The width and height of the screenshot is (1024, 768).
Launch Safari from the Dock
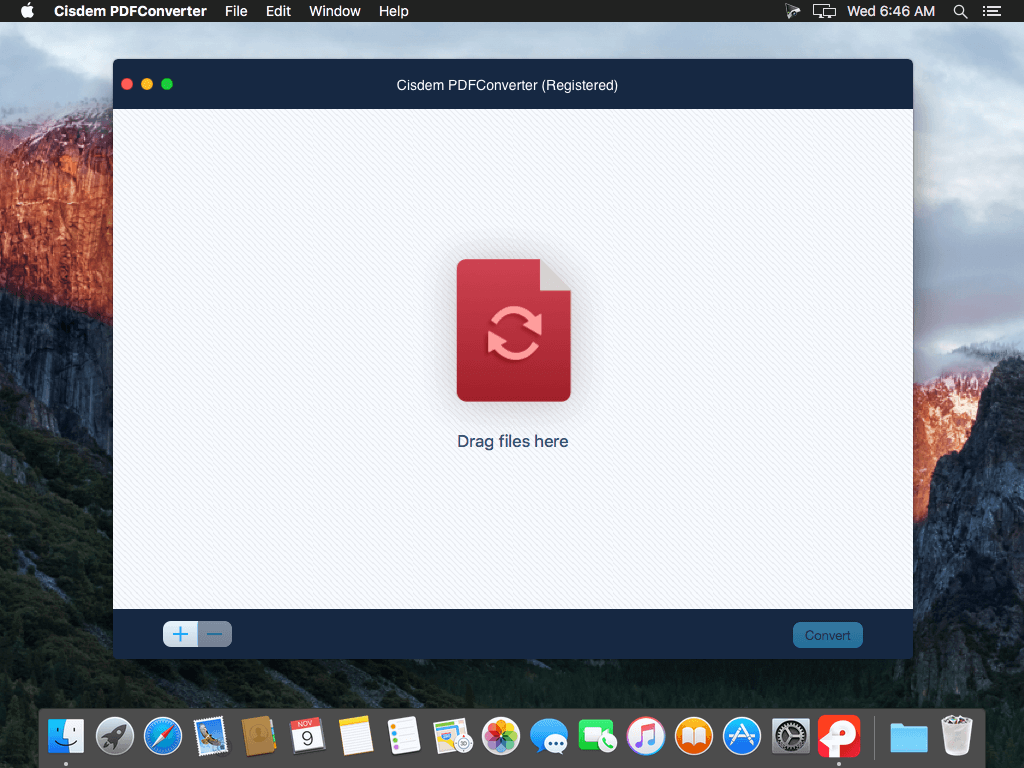[x=163, y=736]
